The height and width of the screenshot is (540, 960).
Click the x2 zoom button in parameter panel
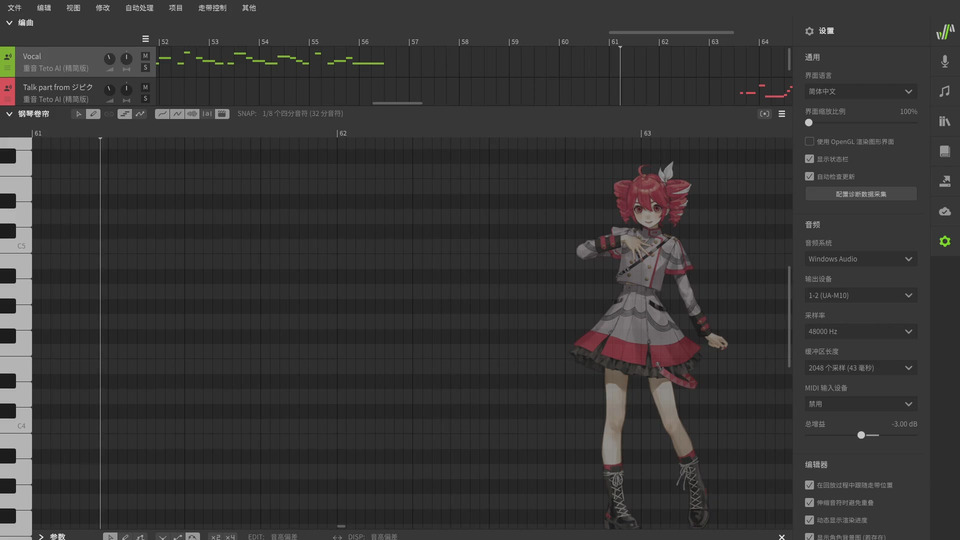click(215, 537)
